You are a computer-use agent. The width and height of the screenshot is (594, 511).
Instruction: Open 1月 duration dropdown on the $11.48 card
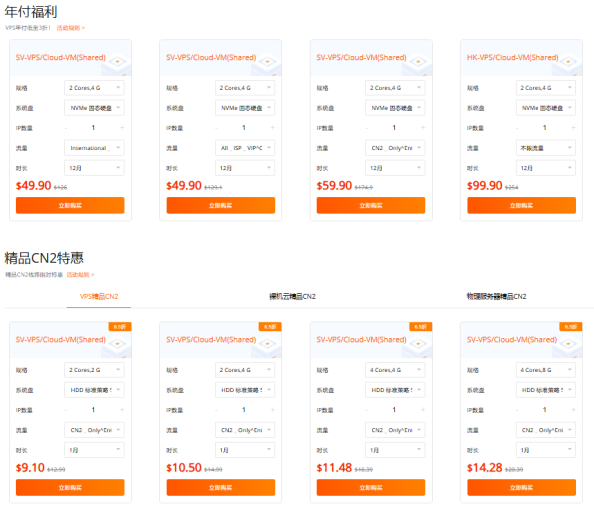(x=395, y=450)
